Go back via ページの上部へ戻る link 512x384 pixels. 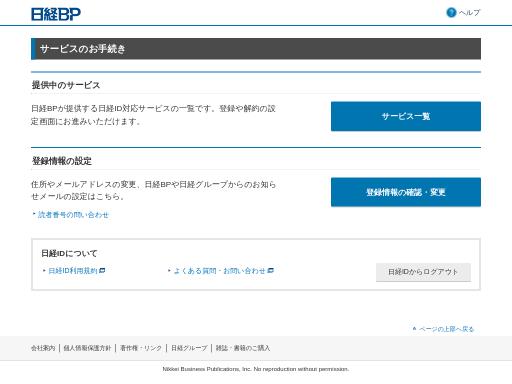[446, 329]
